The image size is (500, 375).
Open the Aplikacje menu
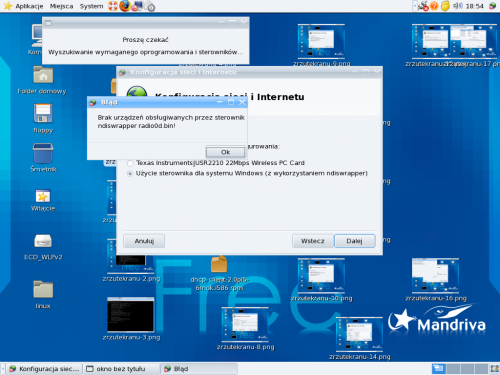pyautogui.click(x=29, y=6)
